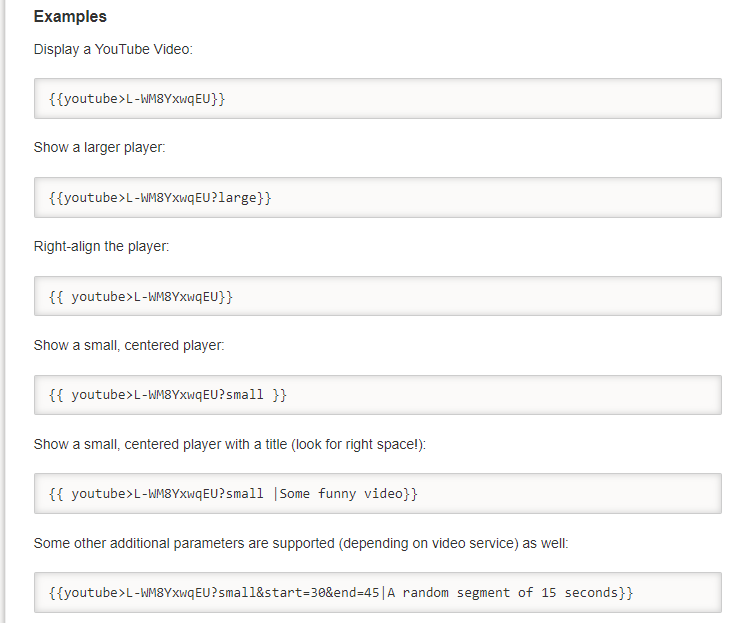
Task: Click 'end=45' in the last code block
Action: (x=356, y=593)
